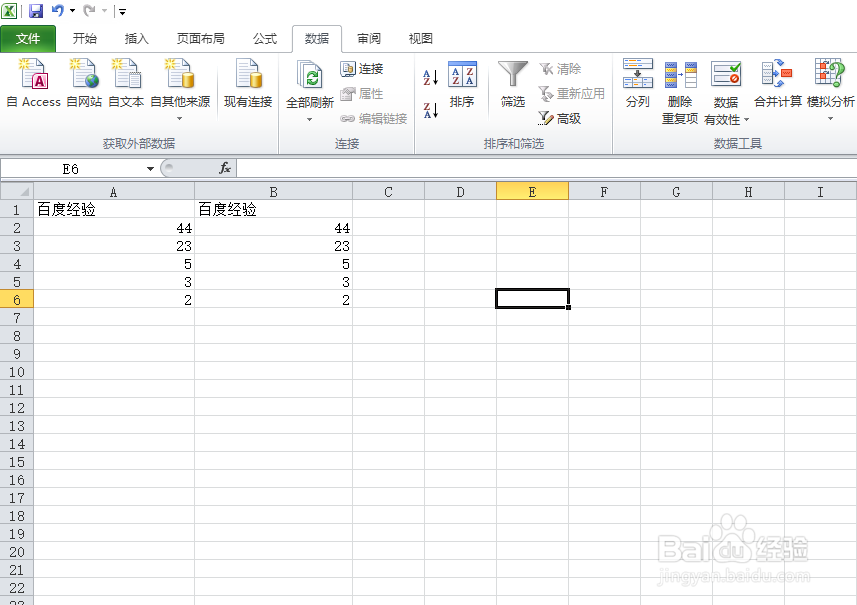This screenshot has width=857, height=605.
Task: Open the Sort (排序) dialog
Action: click(462, 84)
